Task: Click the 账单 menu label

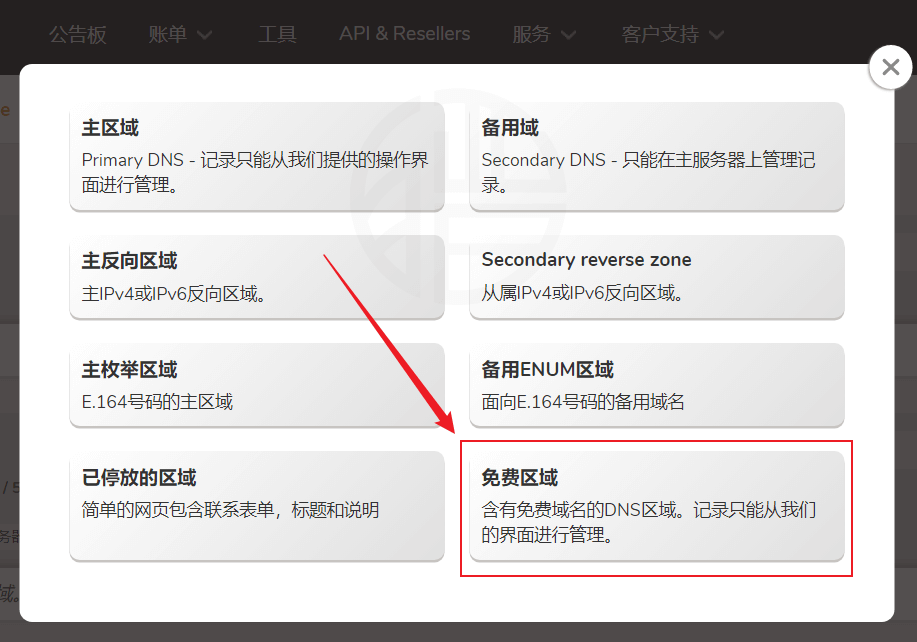Action: [x=167, y=34]
